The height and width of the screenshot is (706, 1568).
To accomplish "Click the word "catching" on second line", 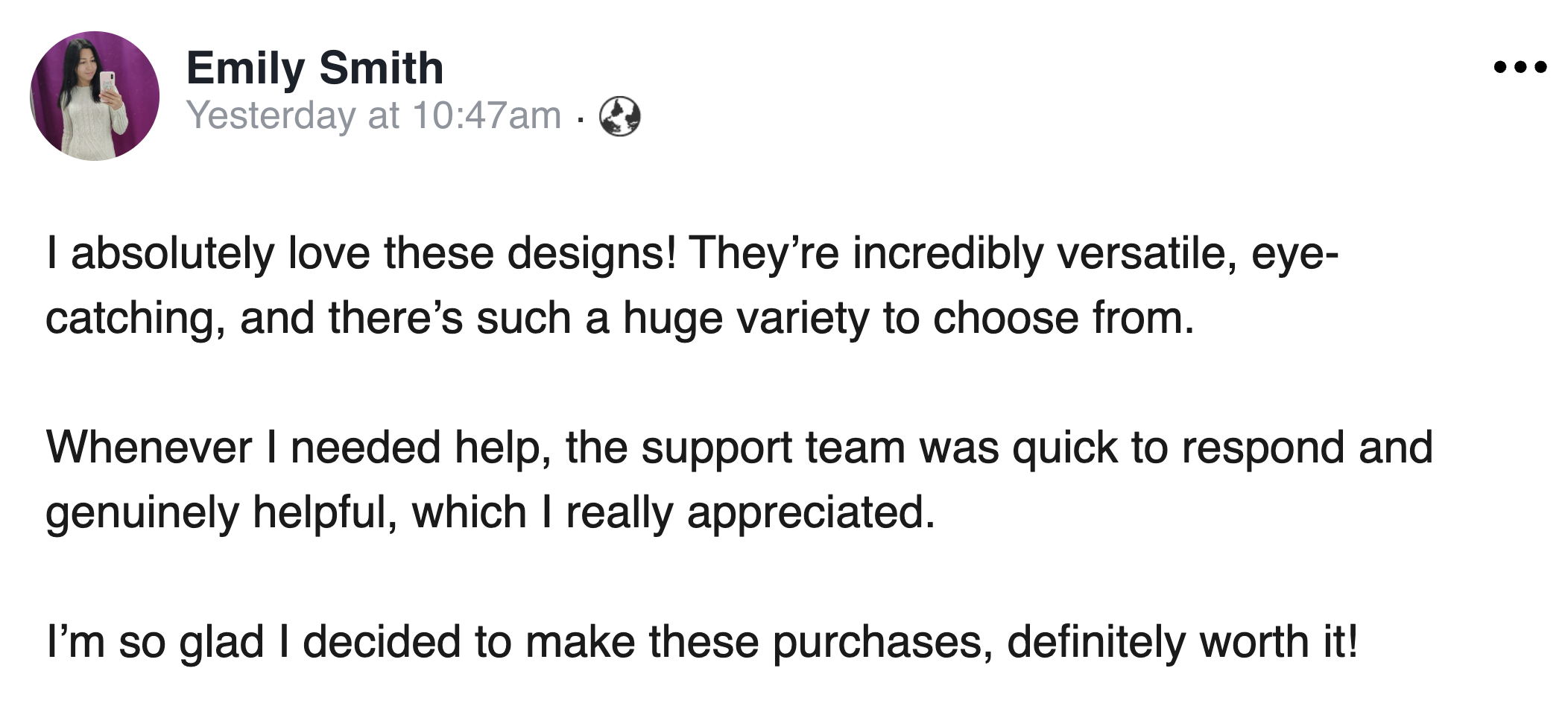I will point(129,318).
